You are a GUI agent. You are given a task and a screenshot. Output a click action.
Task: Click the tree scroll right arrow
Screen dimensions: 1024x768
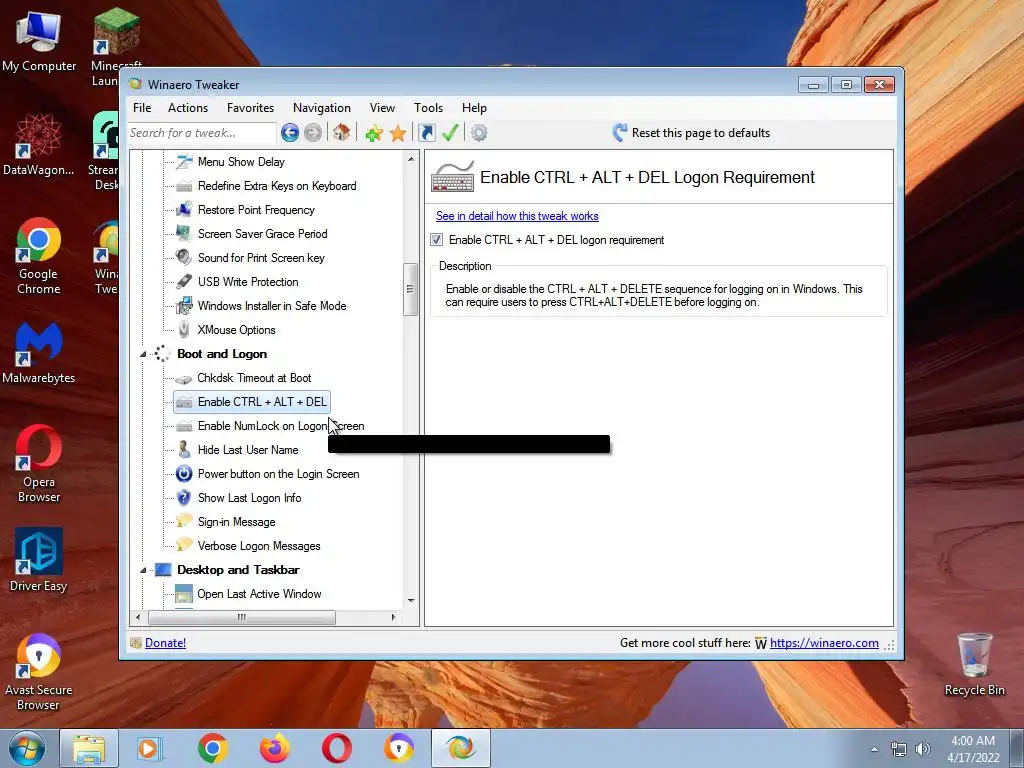click(x=393, y=617)
